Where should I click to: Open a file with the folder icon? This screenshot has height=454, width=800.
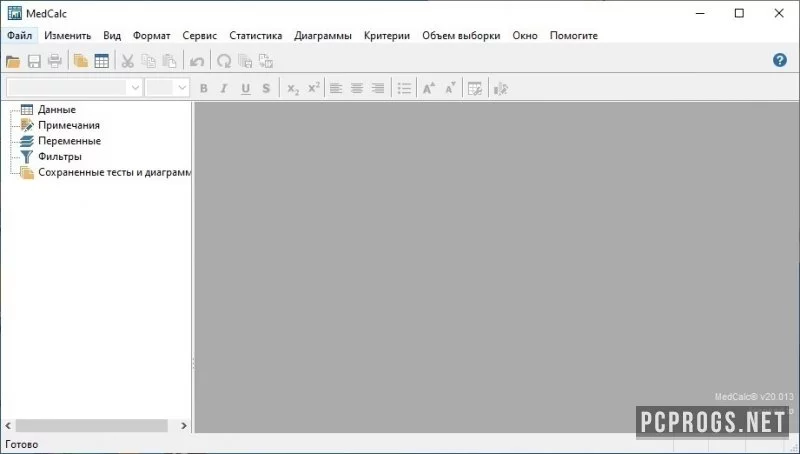pos(13,62)
